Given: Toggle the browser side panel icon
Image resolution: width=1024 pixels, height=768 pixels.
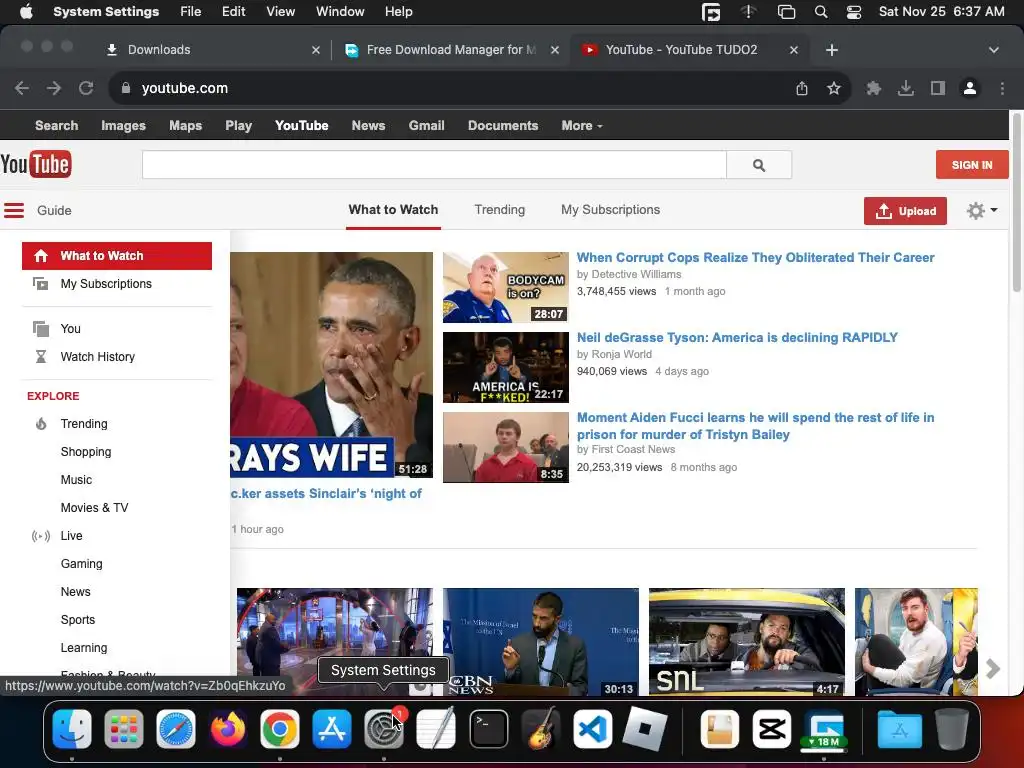Looking at the screenshot, I should [938, 88].
